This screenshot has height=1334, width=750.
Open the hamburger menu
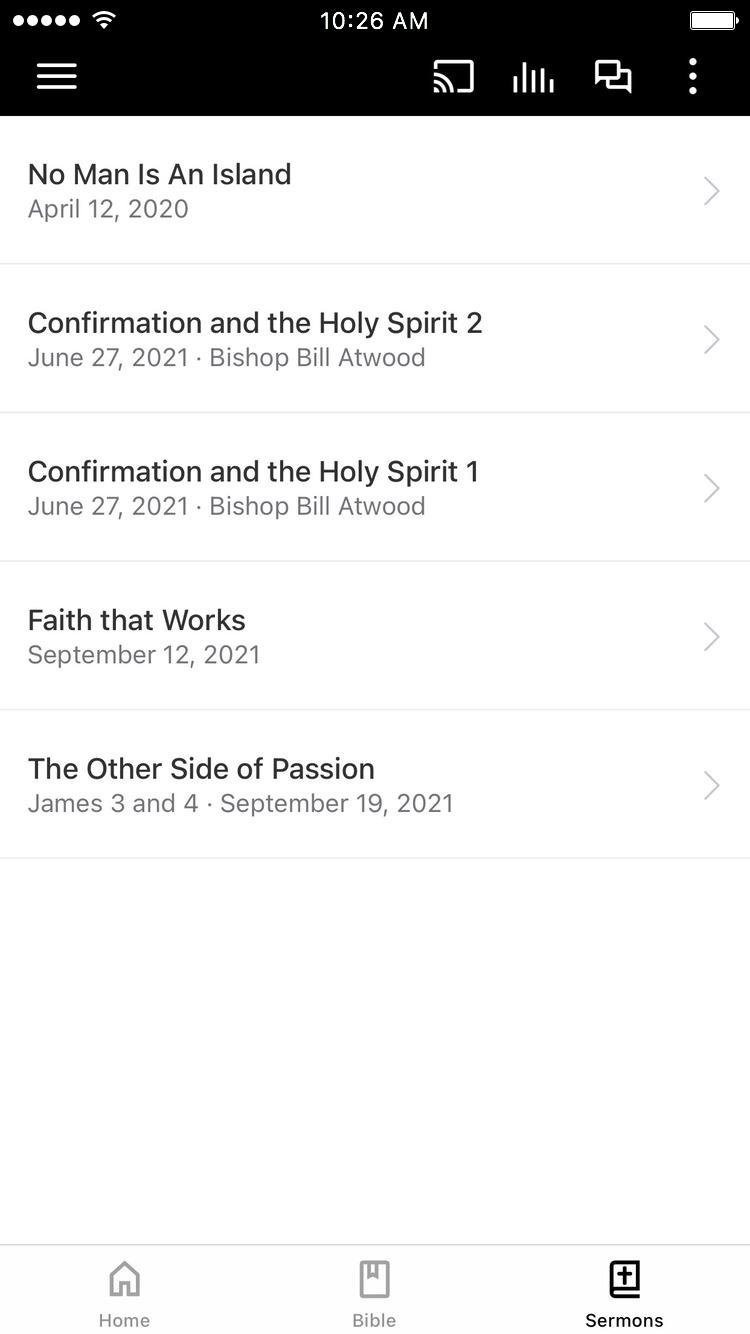point(57,76)
